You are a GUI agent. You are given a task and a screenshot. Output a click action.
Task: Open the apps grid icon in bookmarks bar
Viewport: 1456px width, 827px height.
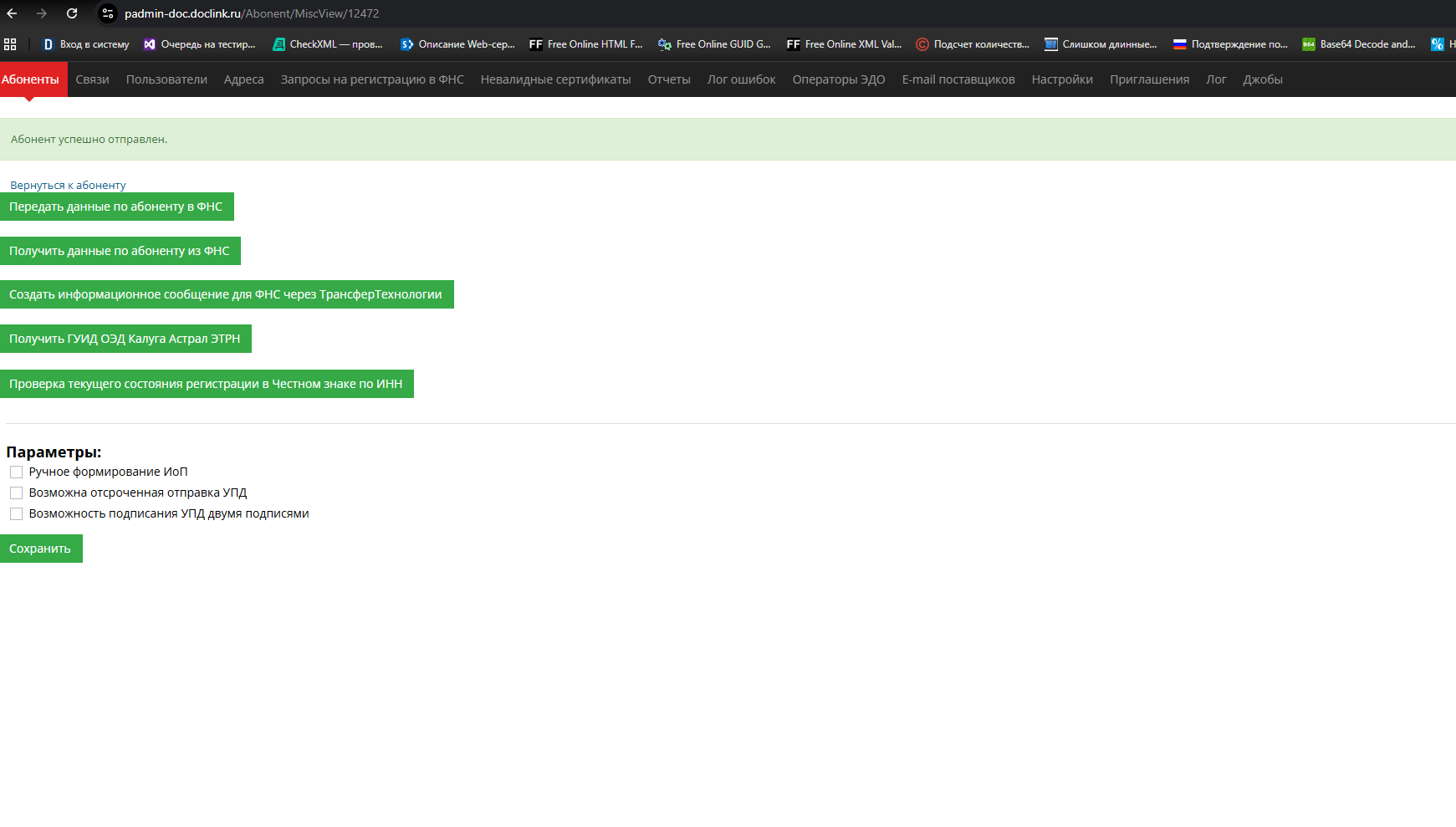10,44
